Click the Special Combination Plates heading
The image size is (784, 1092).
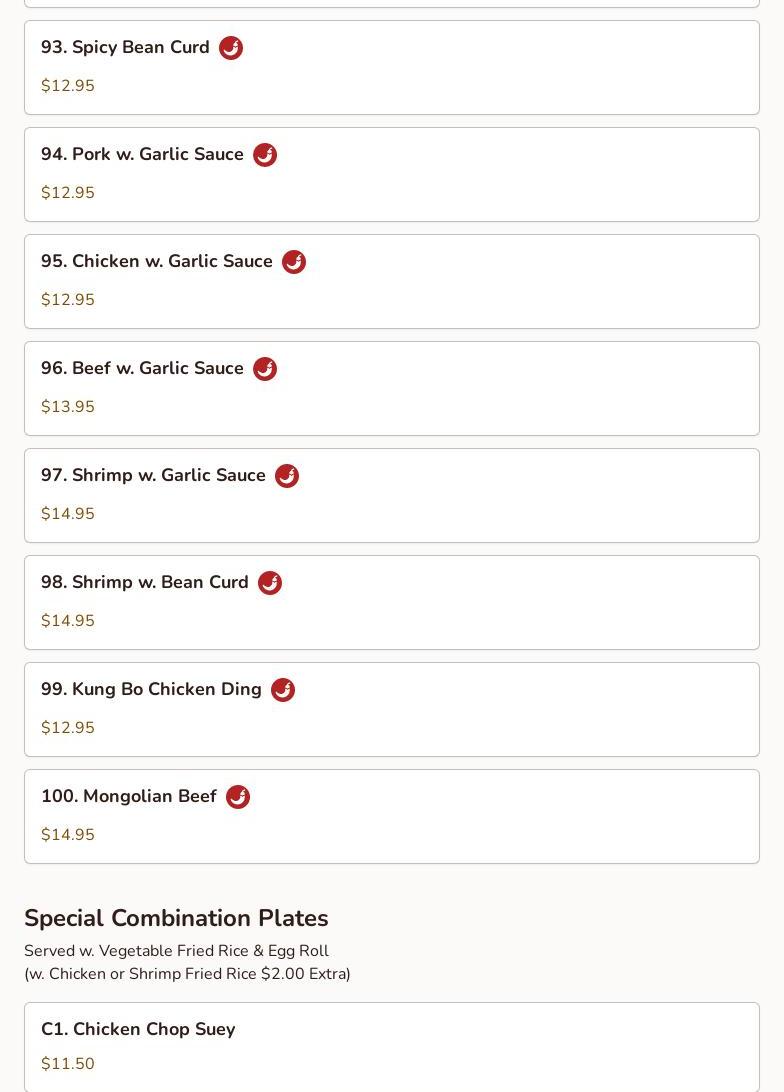pyautogui.click(x=176, y=918)
